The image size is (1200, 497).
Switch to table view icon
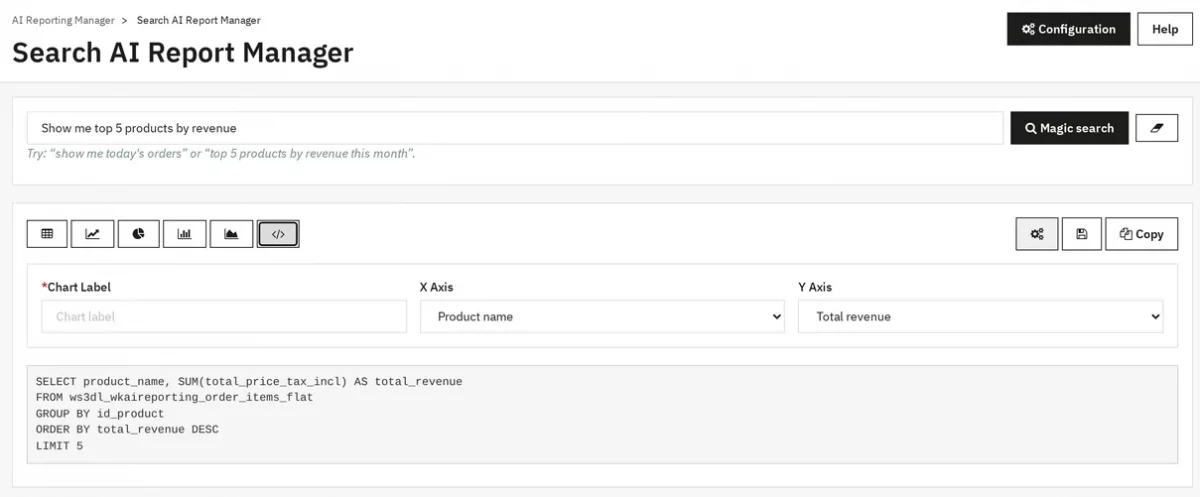[47, 234]
